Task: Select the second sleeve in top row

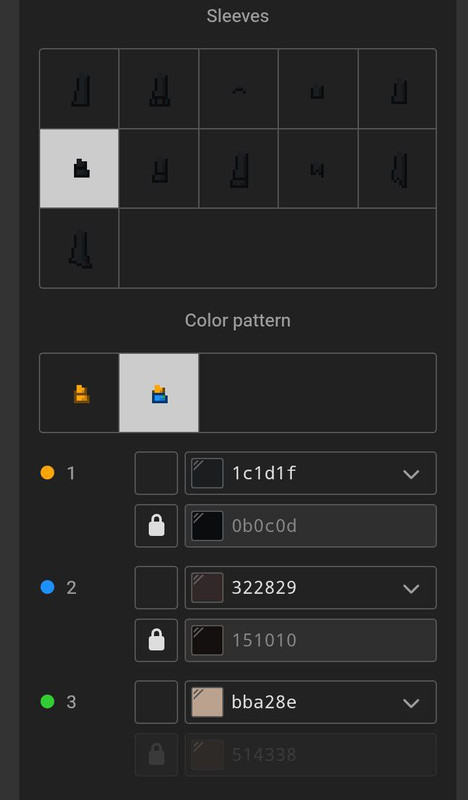Action: [x=159, y=89]
